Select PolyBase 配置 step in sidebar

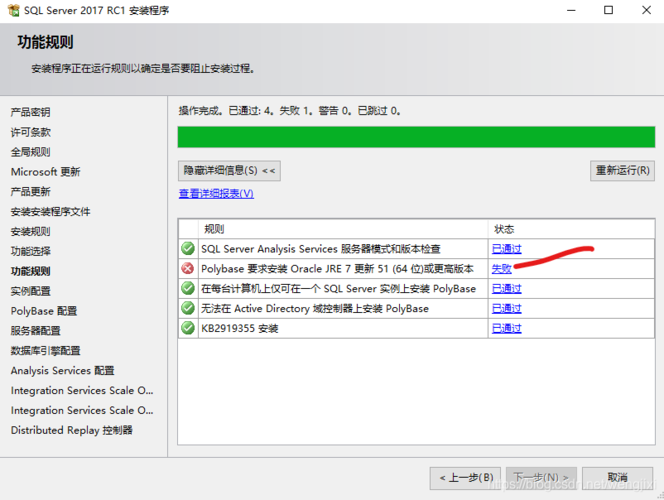pyautogui.click(x=44, y=311)
